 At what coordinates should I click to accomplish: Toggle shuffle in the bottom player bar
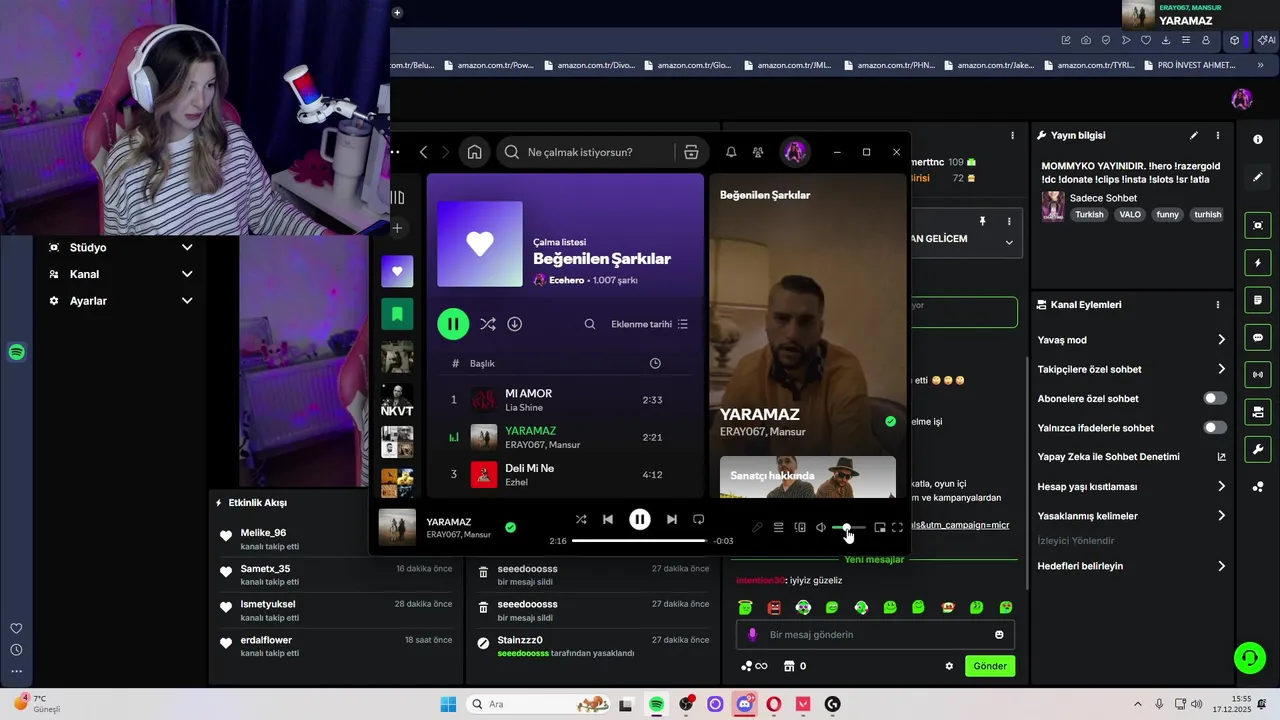581,519
